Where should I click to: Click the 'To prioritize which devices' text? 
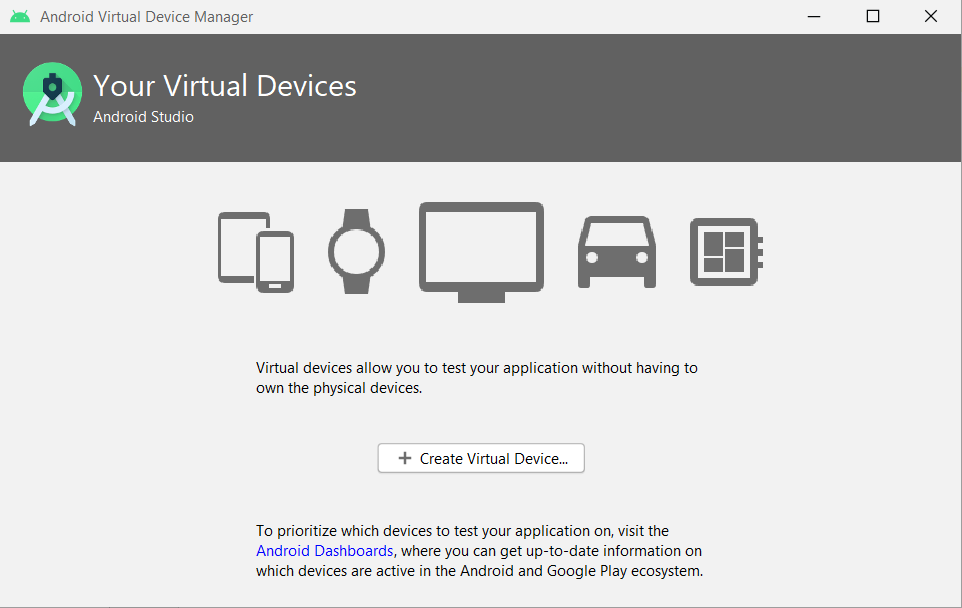pos(479,551)
